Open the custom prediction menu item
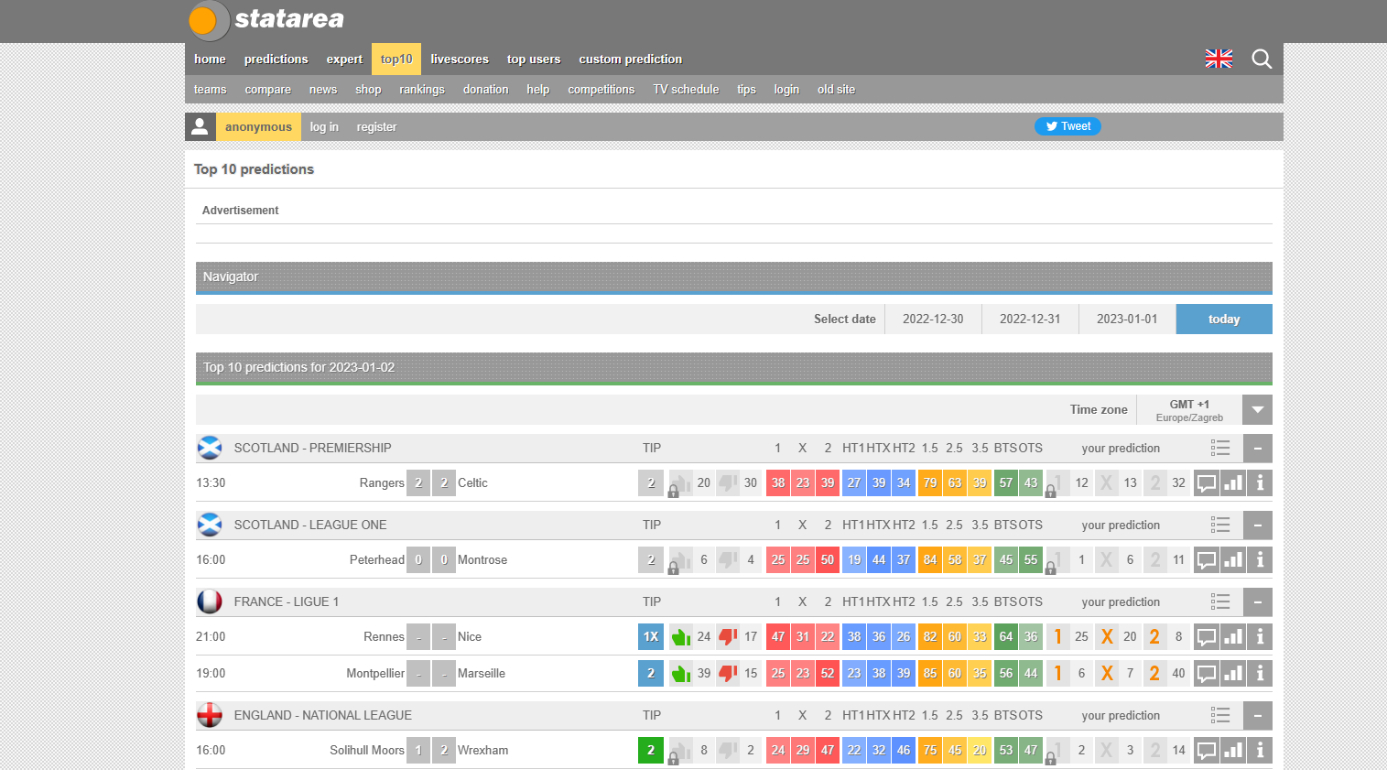1387x770 pixels. click(x=630, y=59)
